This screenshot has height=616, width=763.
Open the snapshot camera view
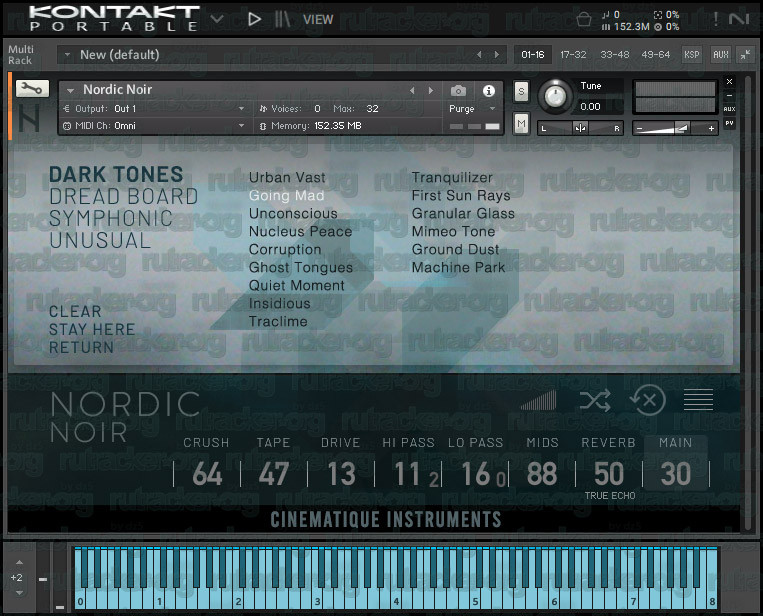(458, 91)
